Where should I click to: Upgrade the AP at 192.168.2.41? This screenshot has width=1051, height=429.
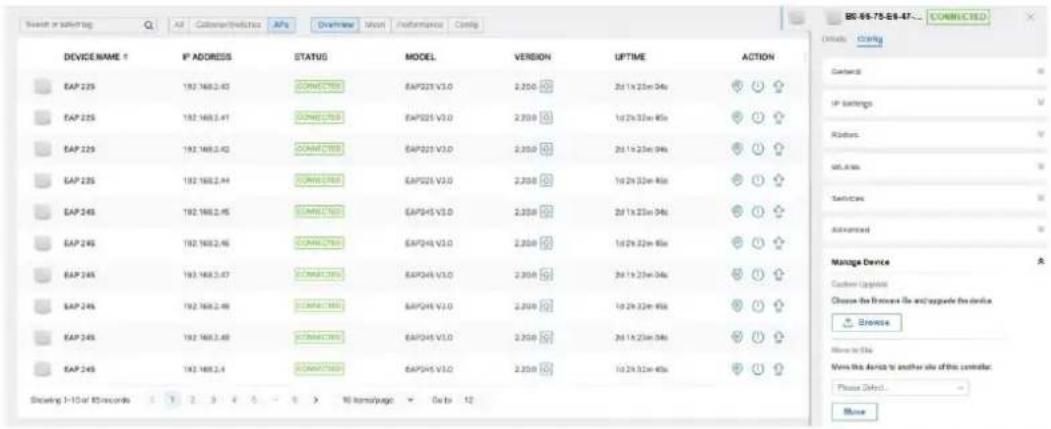[x=779, y=116]
